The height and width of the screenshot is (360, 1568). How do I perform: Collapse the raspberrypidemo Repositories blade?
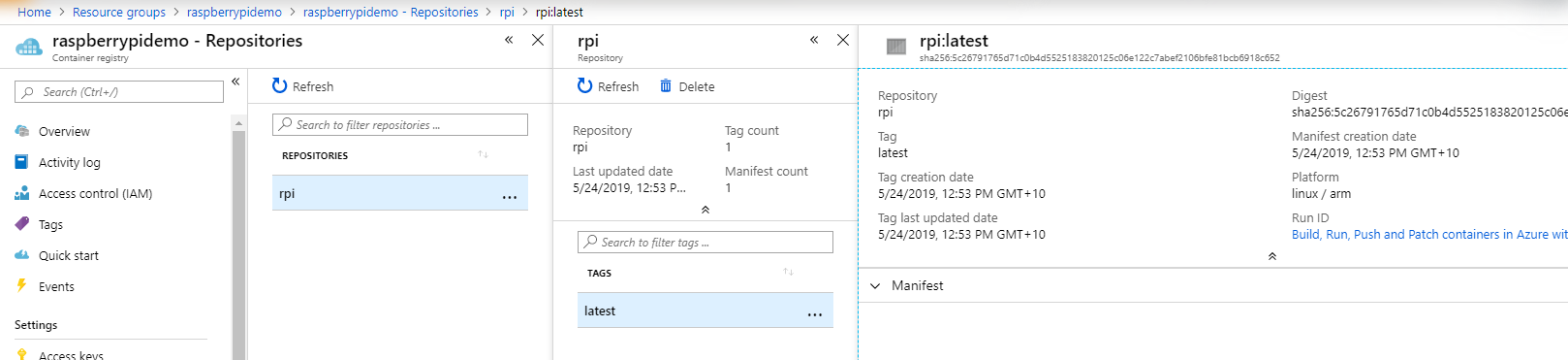(x=509, y=40)
